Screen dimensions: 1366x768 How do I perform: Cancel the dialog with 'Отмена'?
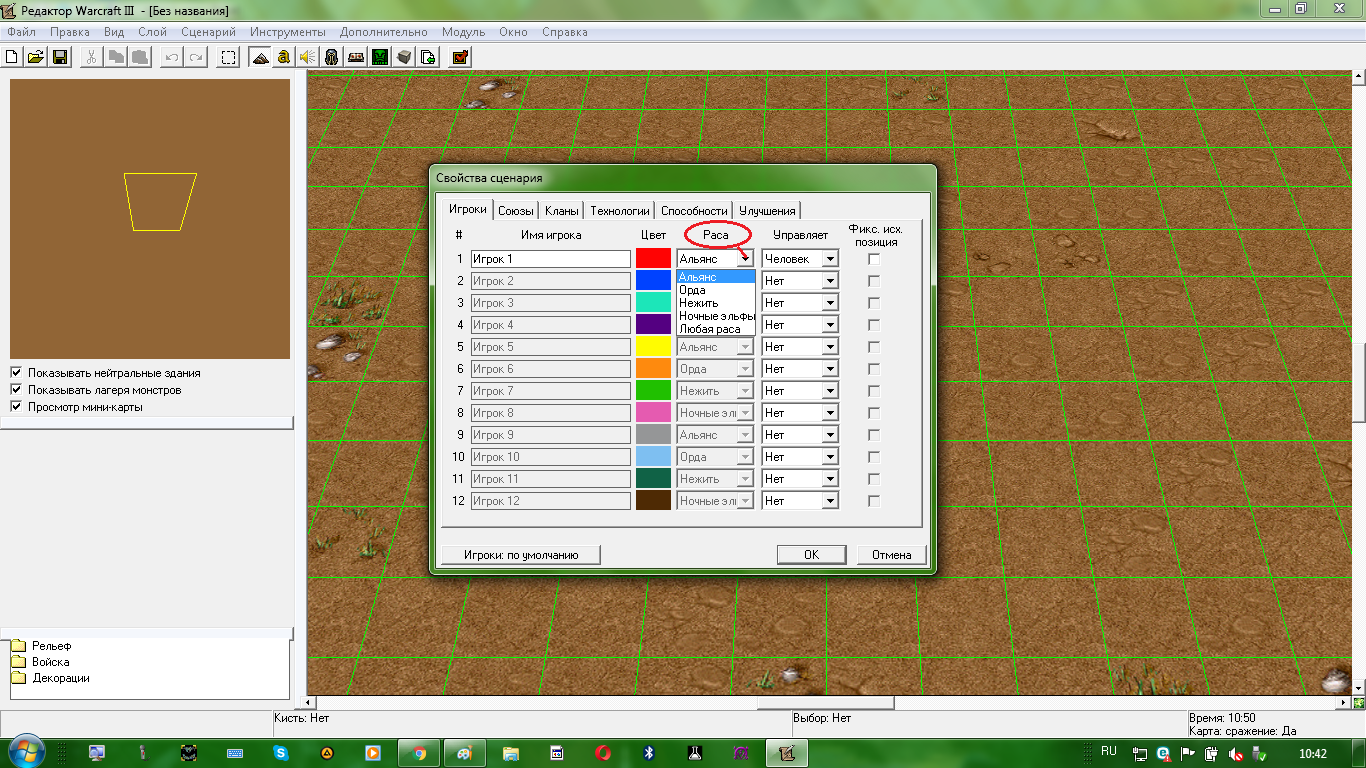point(892,555)
